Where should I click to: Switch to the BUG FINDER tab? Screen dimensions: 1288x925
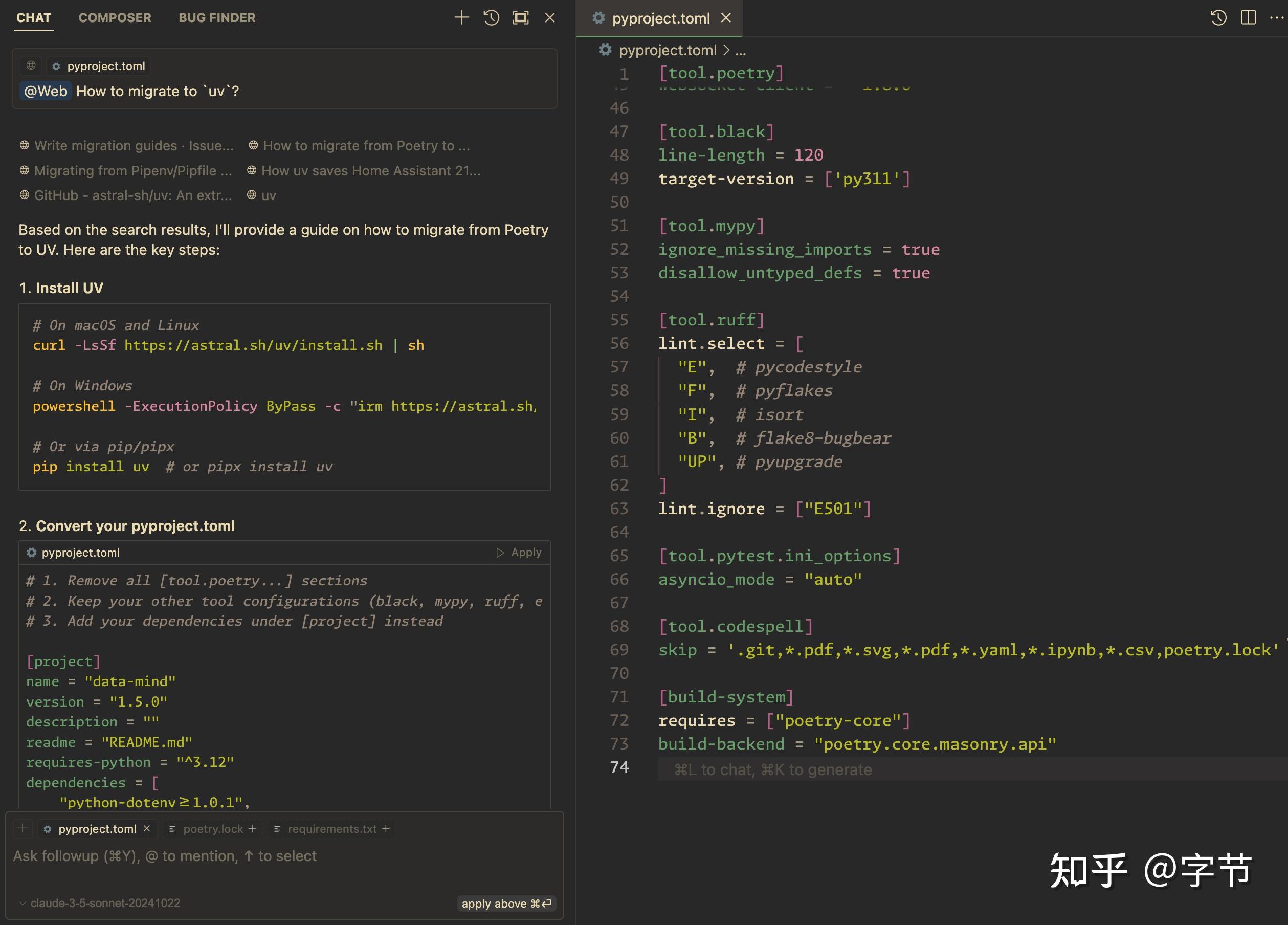pyautogui.click(x=216, y=17)
